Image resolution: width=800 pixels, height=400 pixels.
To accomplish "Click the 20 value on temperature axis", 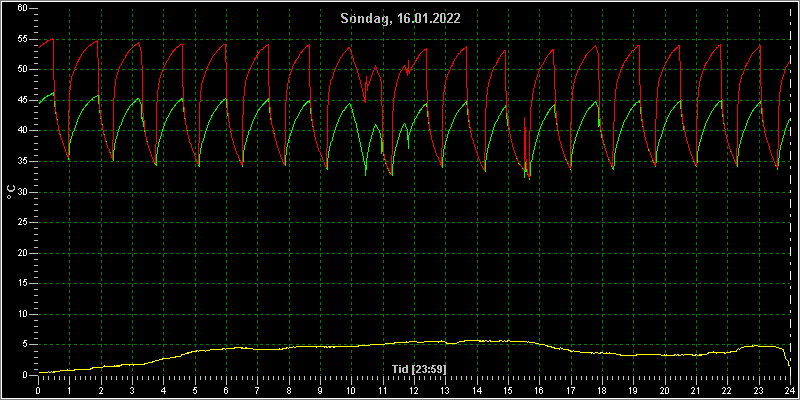I will 22,253.
